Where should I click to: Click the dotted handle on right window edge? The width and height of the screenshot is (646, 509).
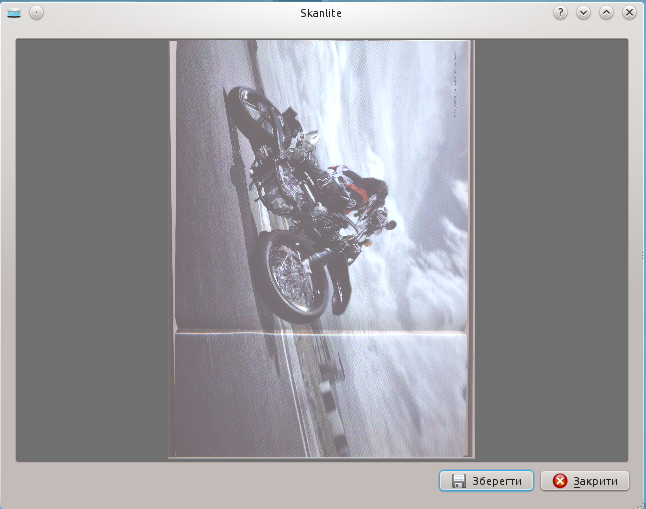(642, 256)
